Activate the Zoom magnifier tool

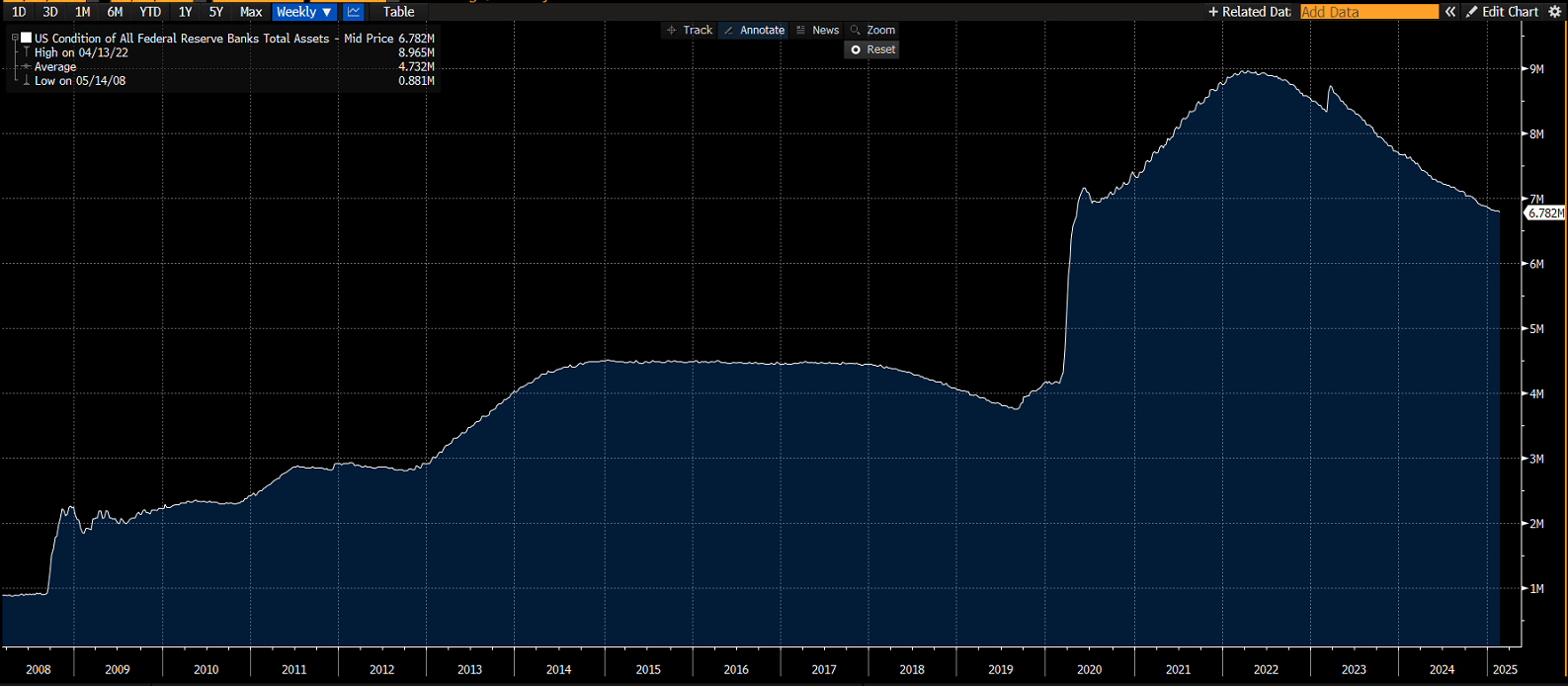coord(872,31)
